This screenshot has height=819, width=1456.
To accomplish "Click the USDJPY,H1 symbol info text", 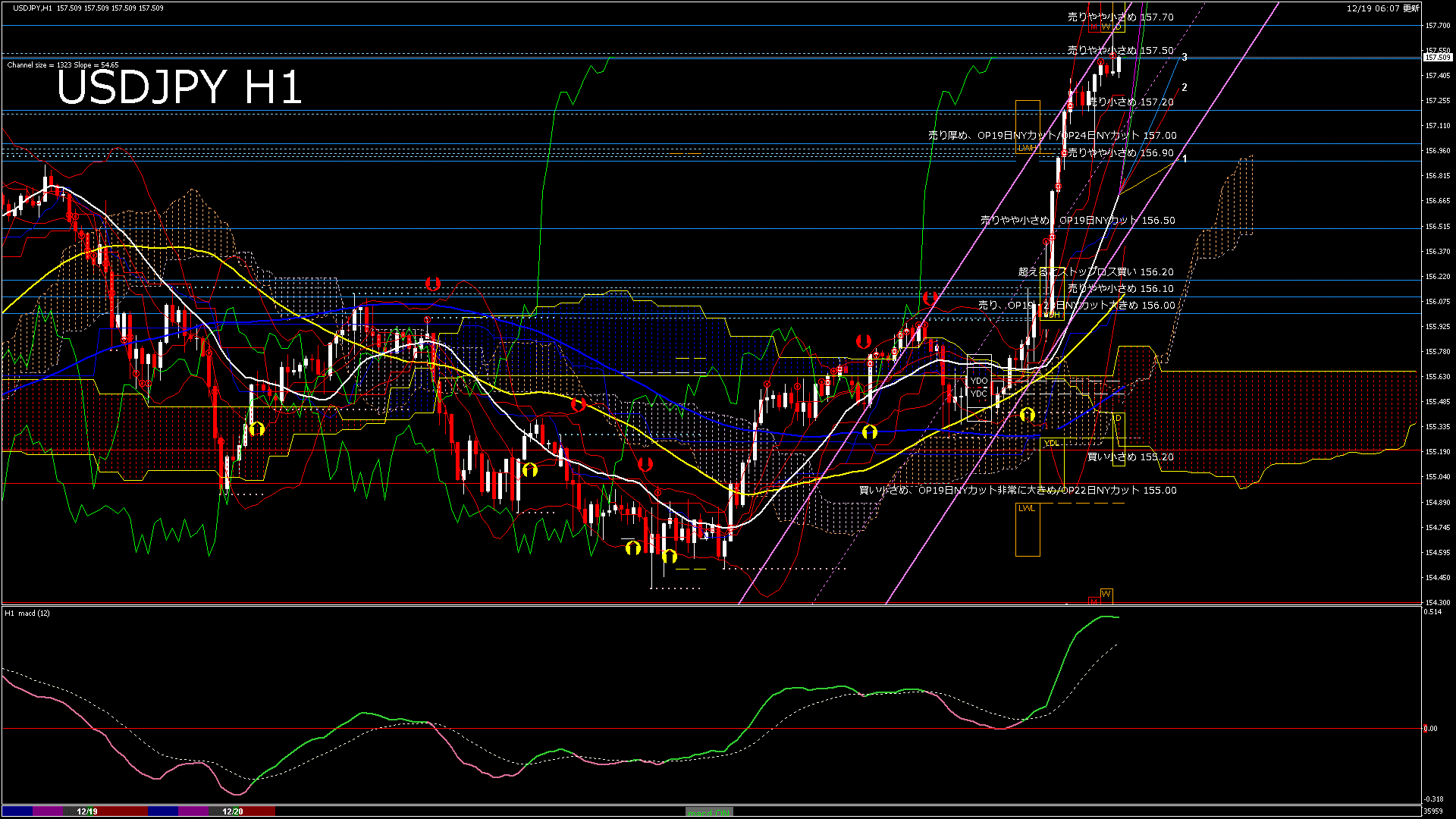I will tap(33, 8).
